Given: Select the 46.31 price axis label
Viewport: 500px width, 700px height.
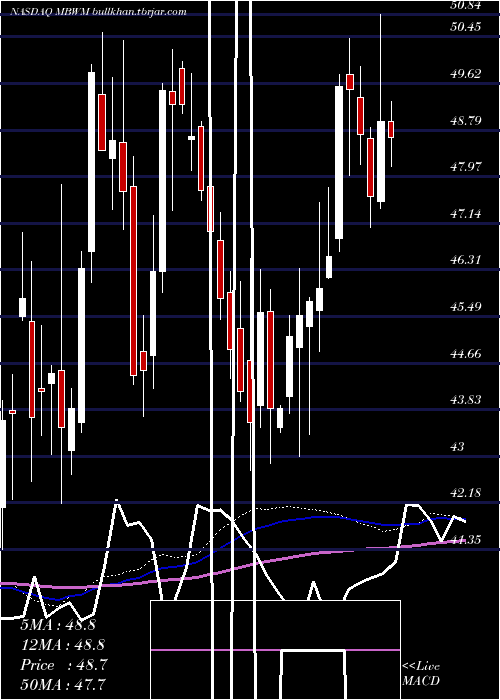Looking at the screenshot, I should tap(466, 259).
